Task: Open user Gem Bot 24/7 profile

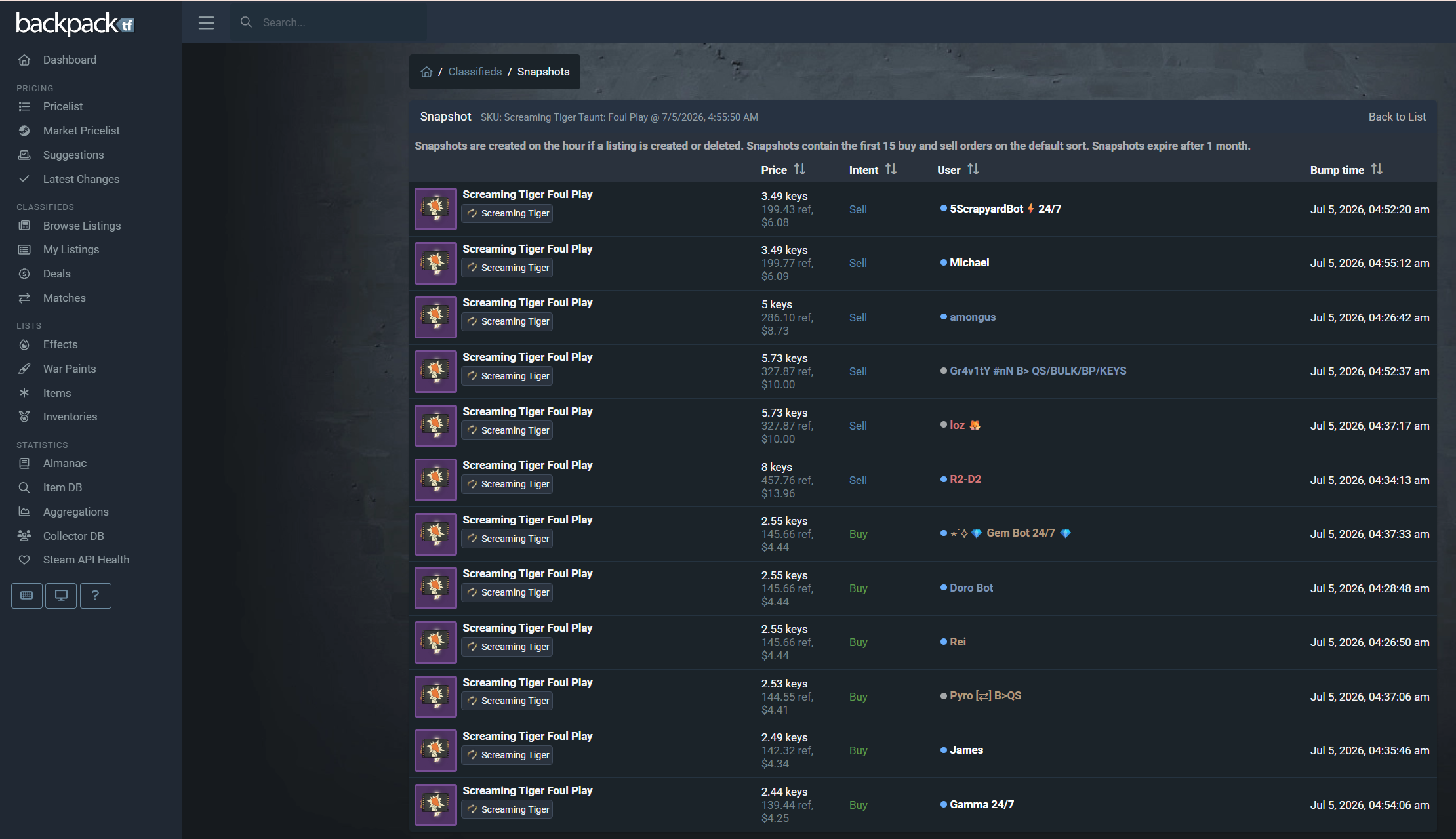Action: 1011,534
